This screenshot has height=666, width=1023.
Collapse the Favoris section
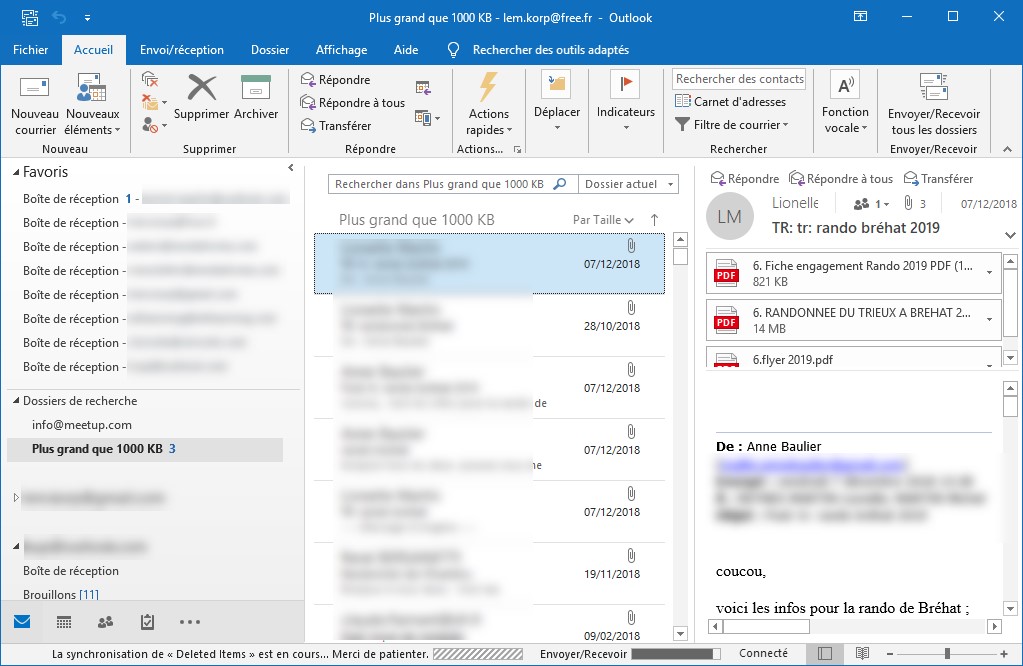point(16,173)
